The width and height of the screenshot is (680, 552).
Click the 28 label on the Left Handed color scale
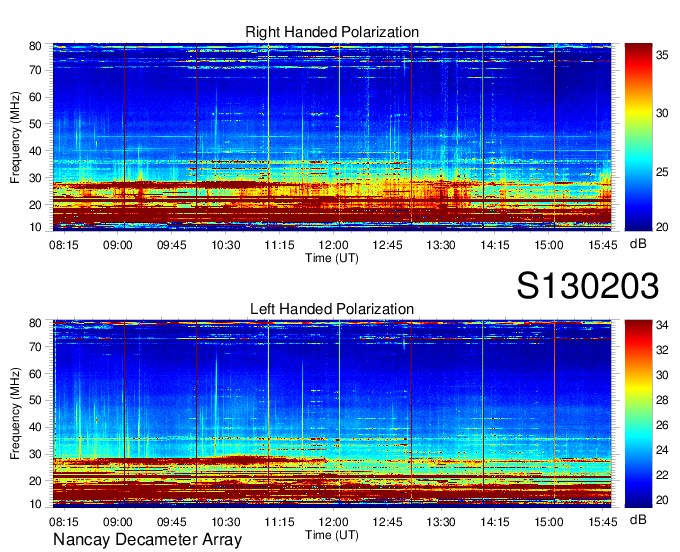pos(662,400)
